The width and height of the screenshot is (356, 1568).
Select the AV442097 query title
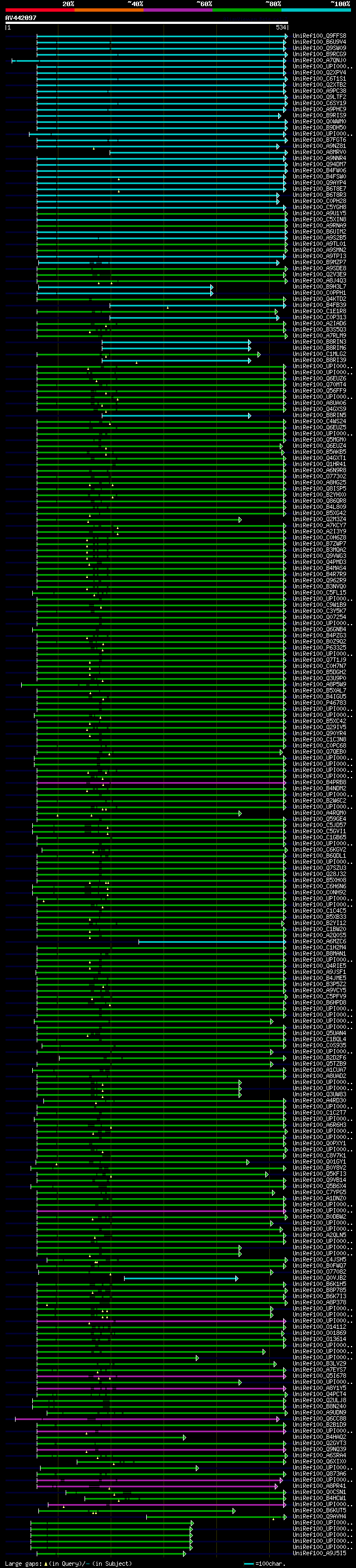(21, 18)
